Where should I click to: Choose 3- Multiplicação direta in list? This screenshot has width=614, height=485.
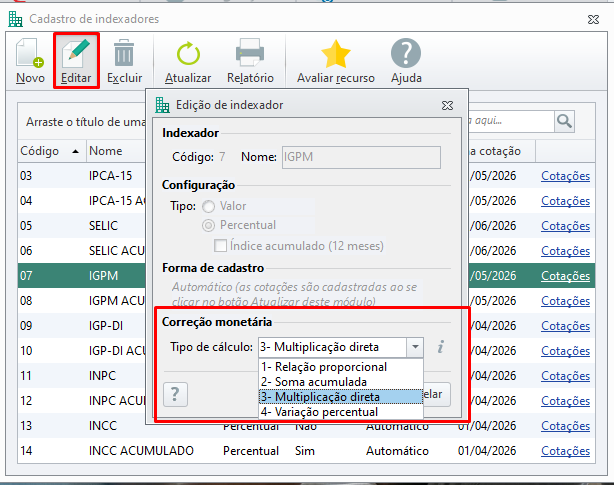[x=341, y=397]
